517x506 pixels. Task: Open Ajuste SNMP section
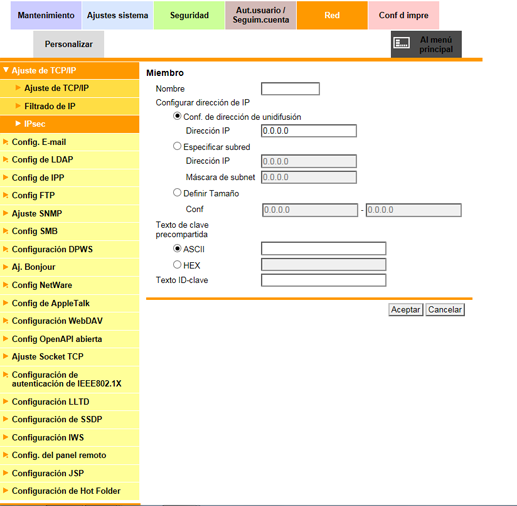coord(70,213)
